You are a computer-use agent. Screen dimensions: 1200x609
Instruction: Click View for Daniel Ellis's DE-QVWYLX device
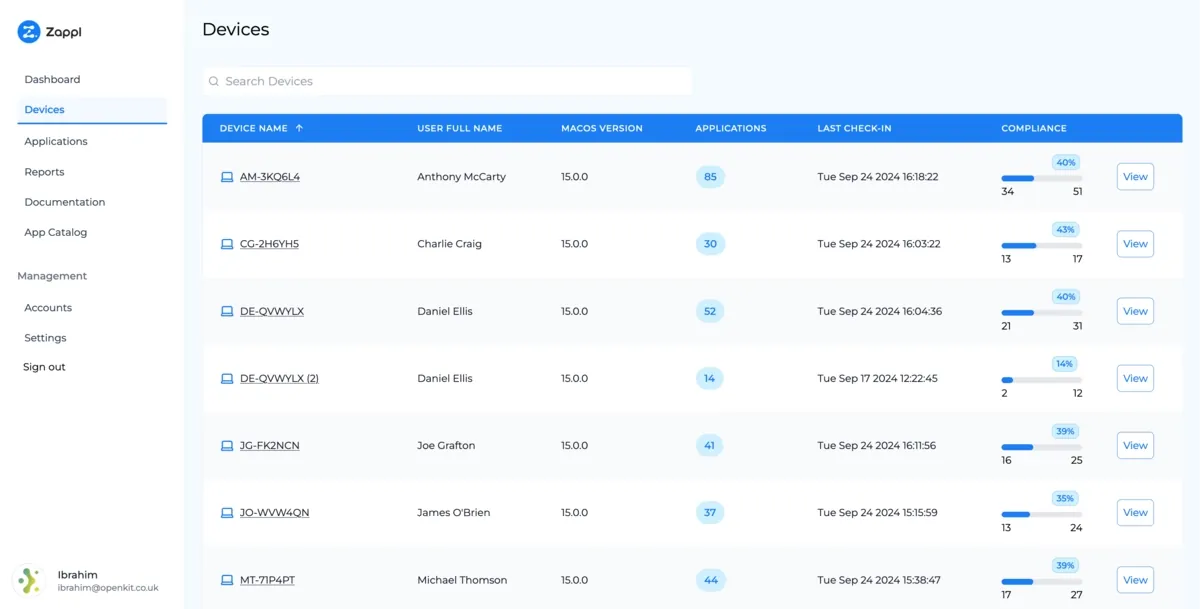coord(1134,311)
